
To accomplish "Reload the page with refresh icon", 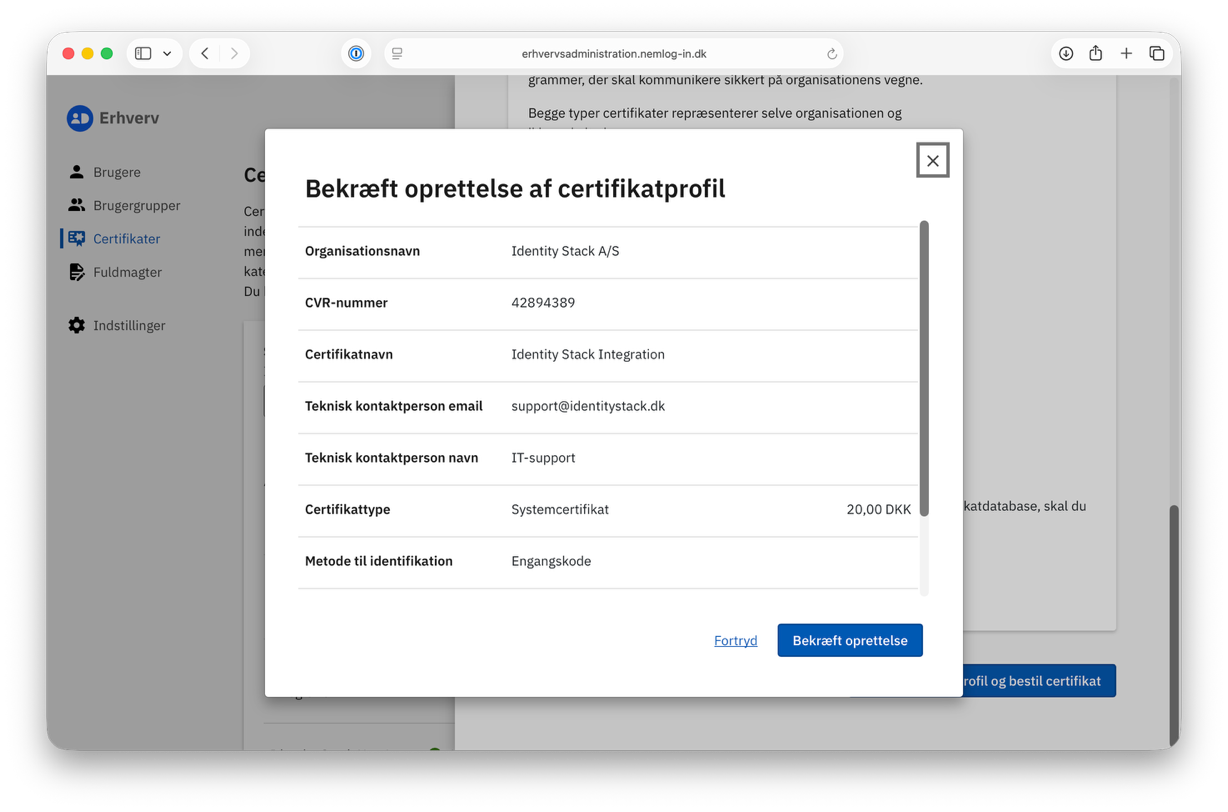I will (x=832, y=54).
